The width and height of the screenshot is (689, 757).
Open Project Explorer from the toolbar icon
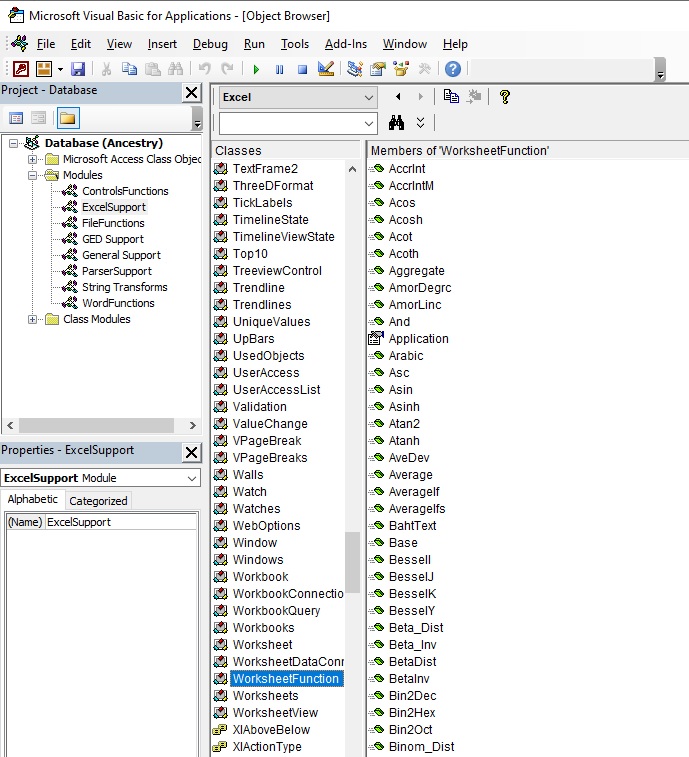click(355, 69)
